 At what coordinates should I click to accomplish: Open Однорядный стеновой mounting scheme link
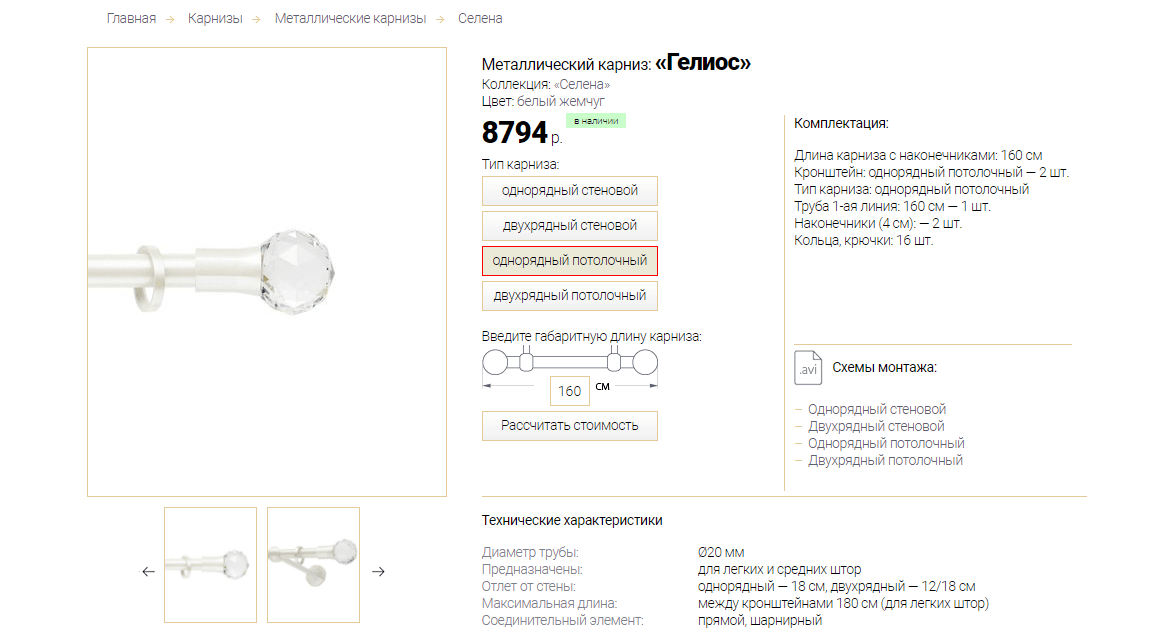(877, 409)
